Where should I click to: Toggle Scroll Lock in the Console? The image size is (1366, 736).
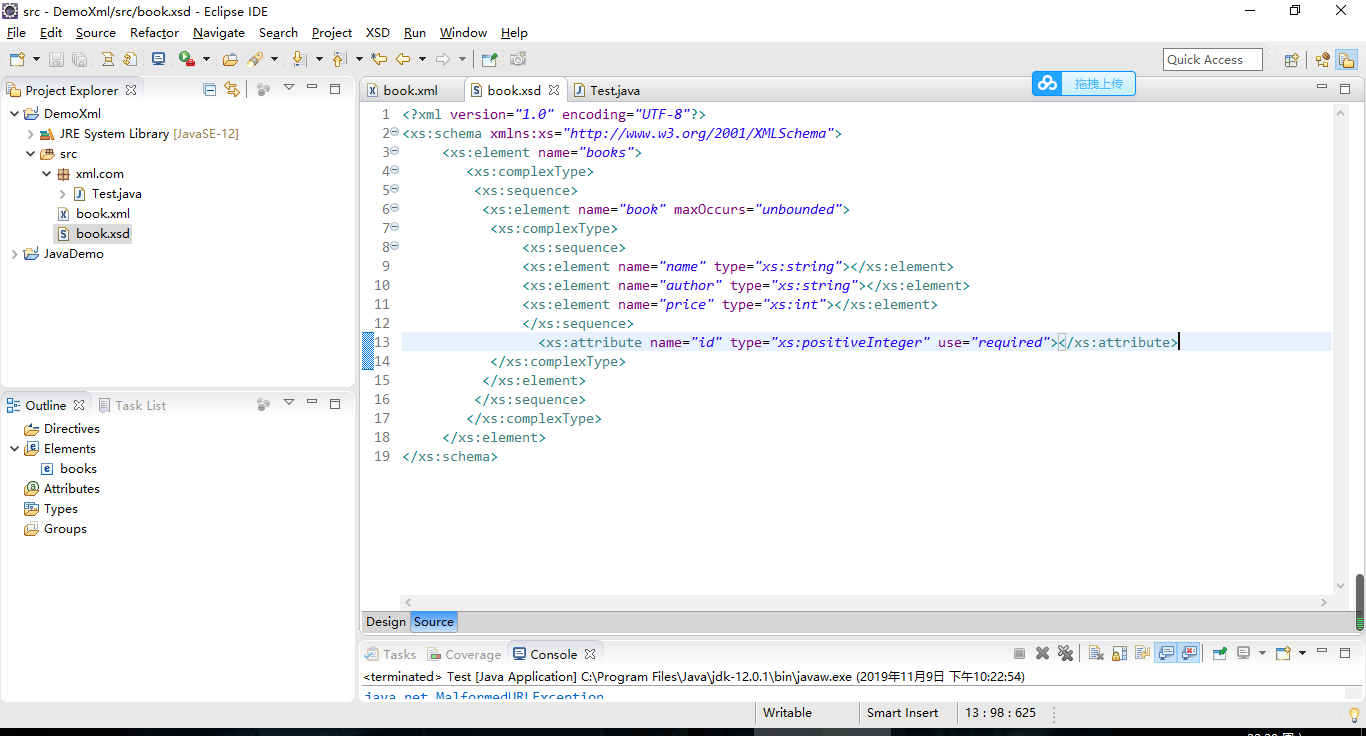pos(1119,653)
